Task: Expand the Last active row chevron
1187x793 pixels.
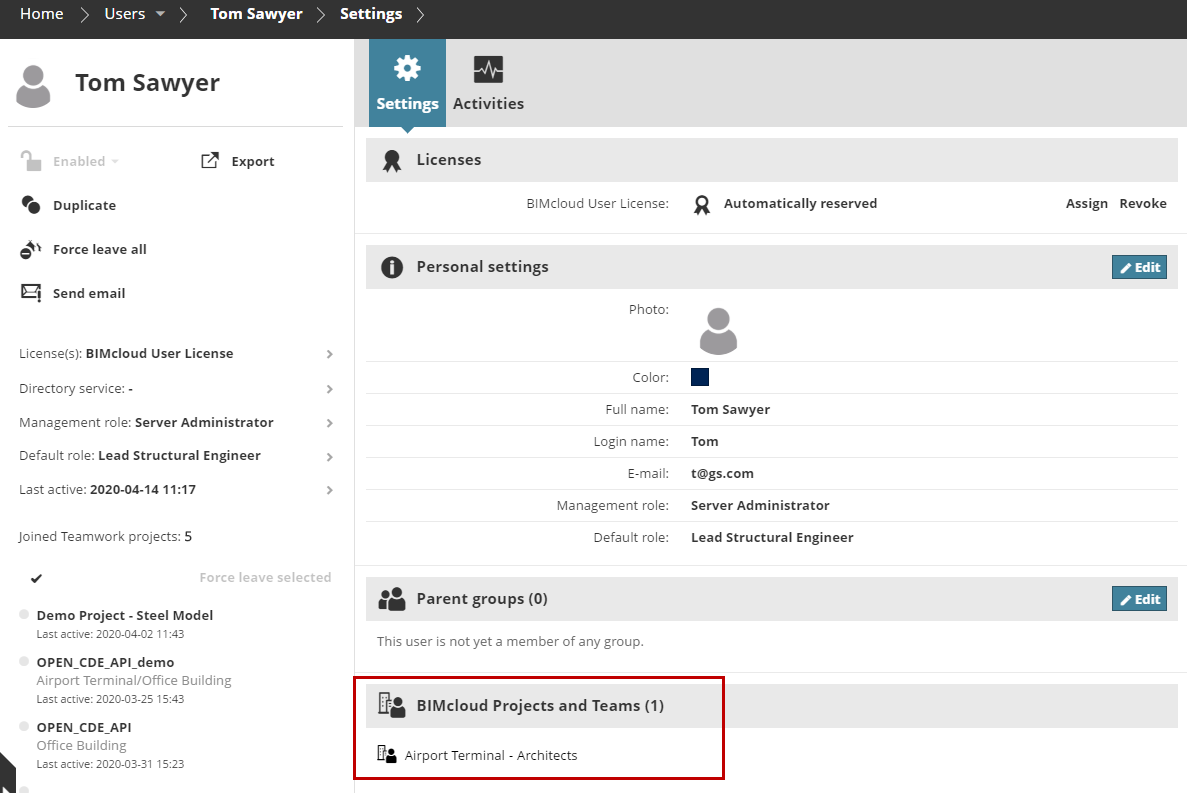Action: pyautogui.click(x=329, y=490)
